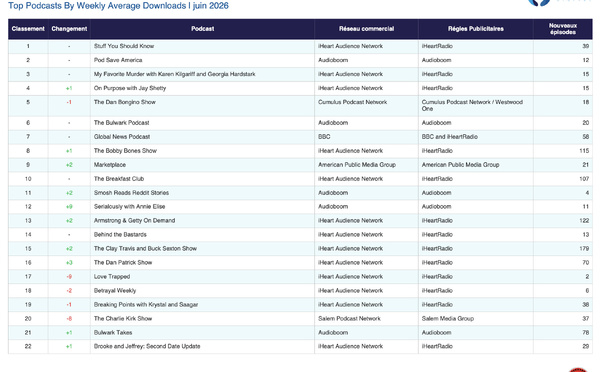
Task: Select On Purpose with Jay Shetty
Action: (x=130, y=88)
